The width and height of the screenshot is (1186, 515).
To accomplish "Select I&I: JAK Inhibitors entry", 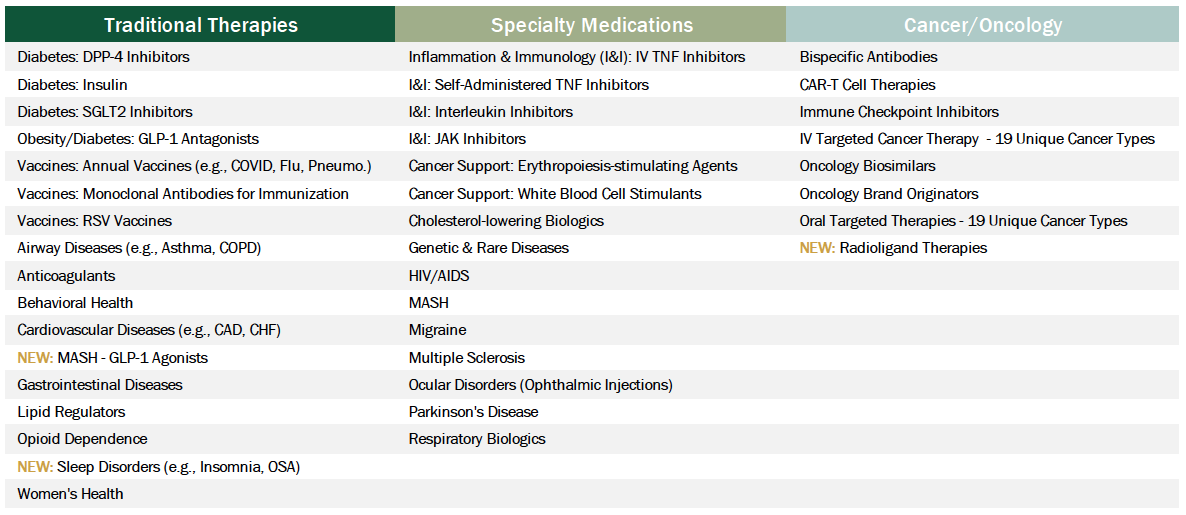I will [467, 139].
